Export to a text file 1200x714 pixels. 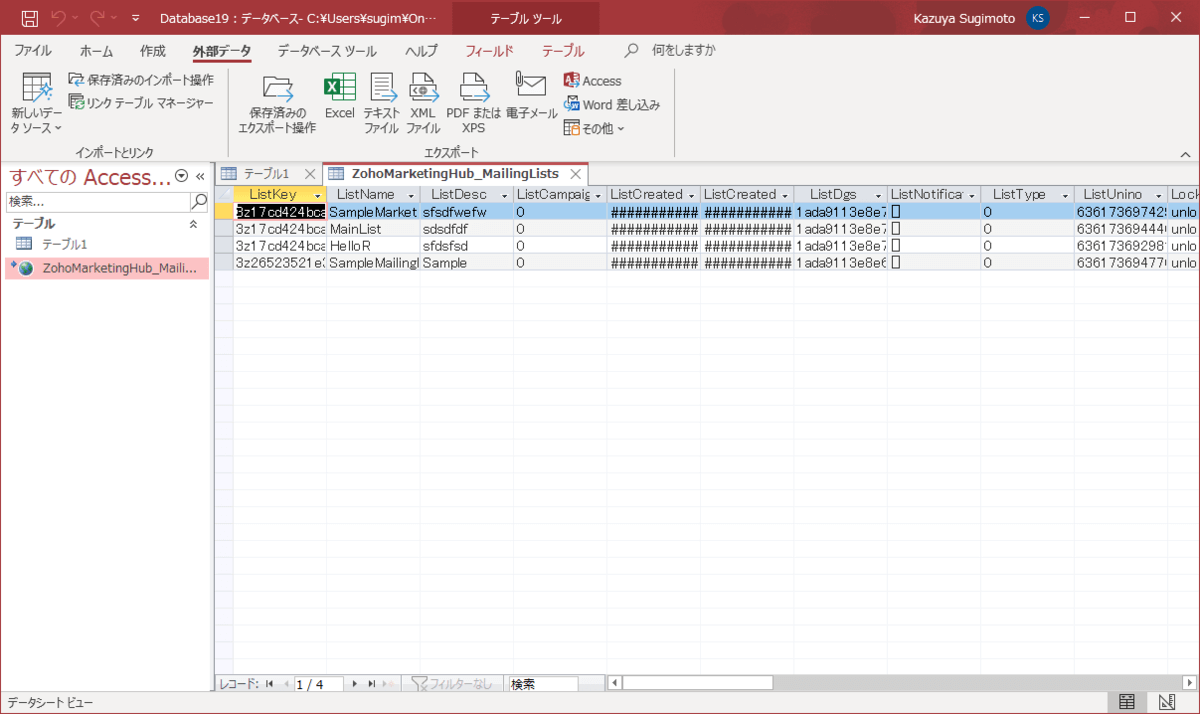[x=381, y=104]
